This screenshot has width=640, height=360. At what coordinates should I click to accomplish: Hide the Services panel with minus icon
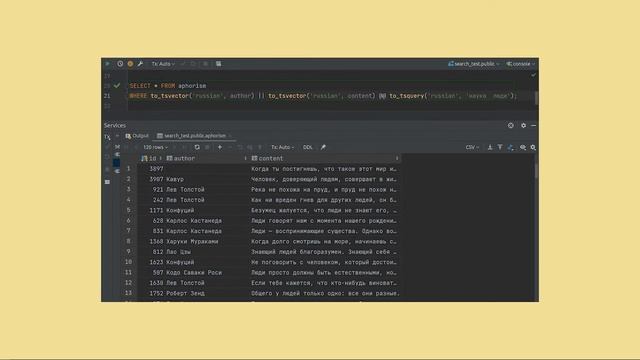click(x=533, y=125)
